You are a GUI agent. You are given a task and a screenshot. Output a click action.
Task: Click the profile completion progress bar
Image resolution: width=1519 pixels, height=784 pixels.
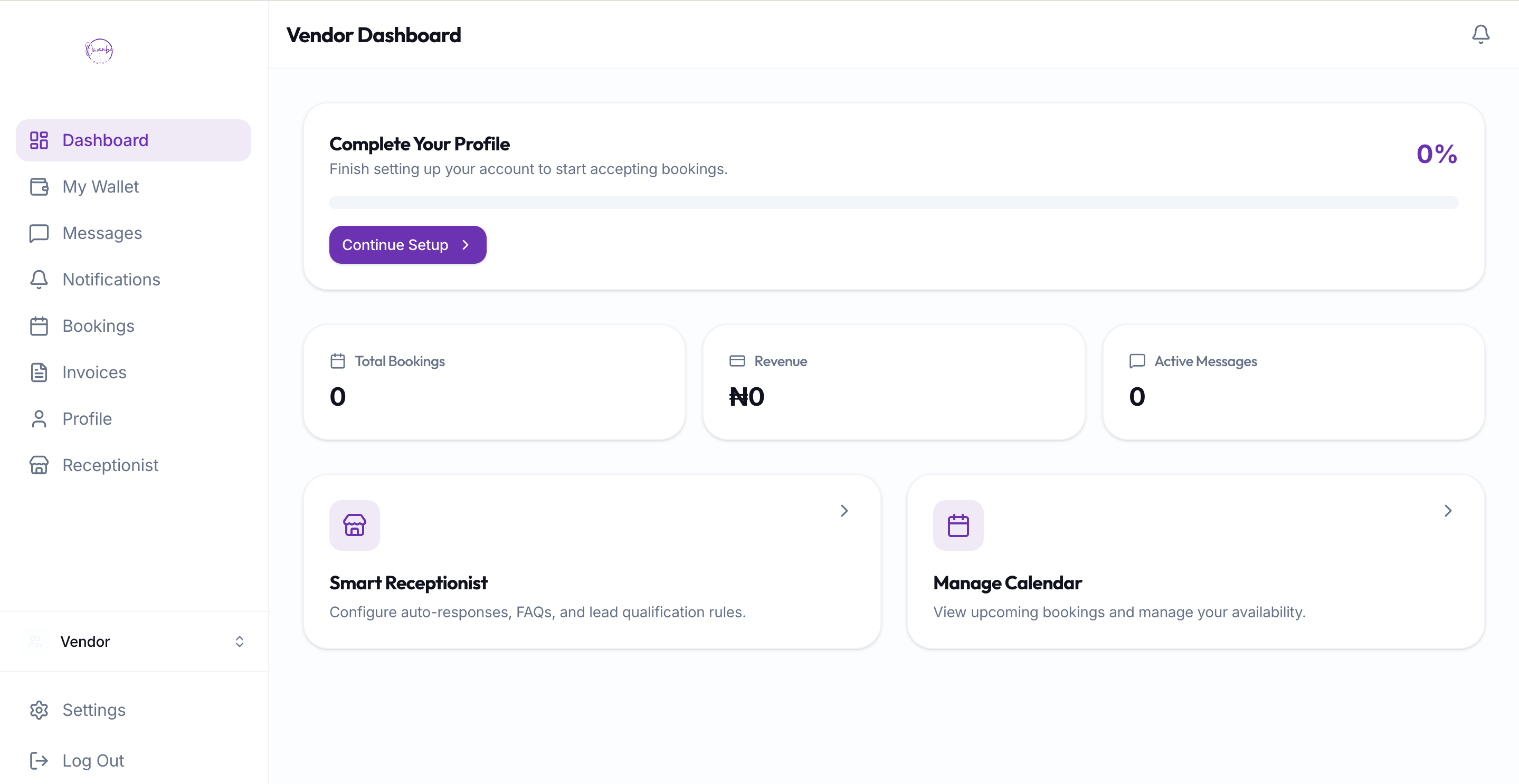pyautogui.click(x=893, y=203)
